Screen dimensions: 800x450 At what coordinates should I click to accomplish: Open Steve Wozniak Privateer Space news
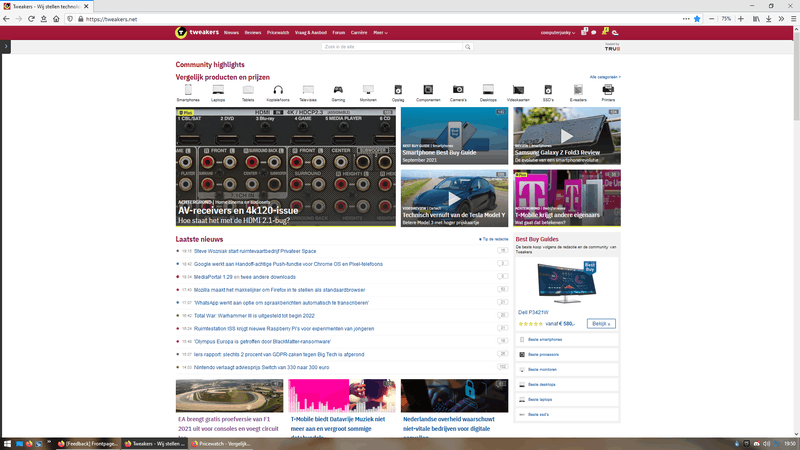[x=255, y=251]
